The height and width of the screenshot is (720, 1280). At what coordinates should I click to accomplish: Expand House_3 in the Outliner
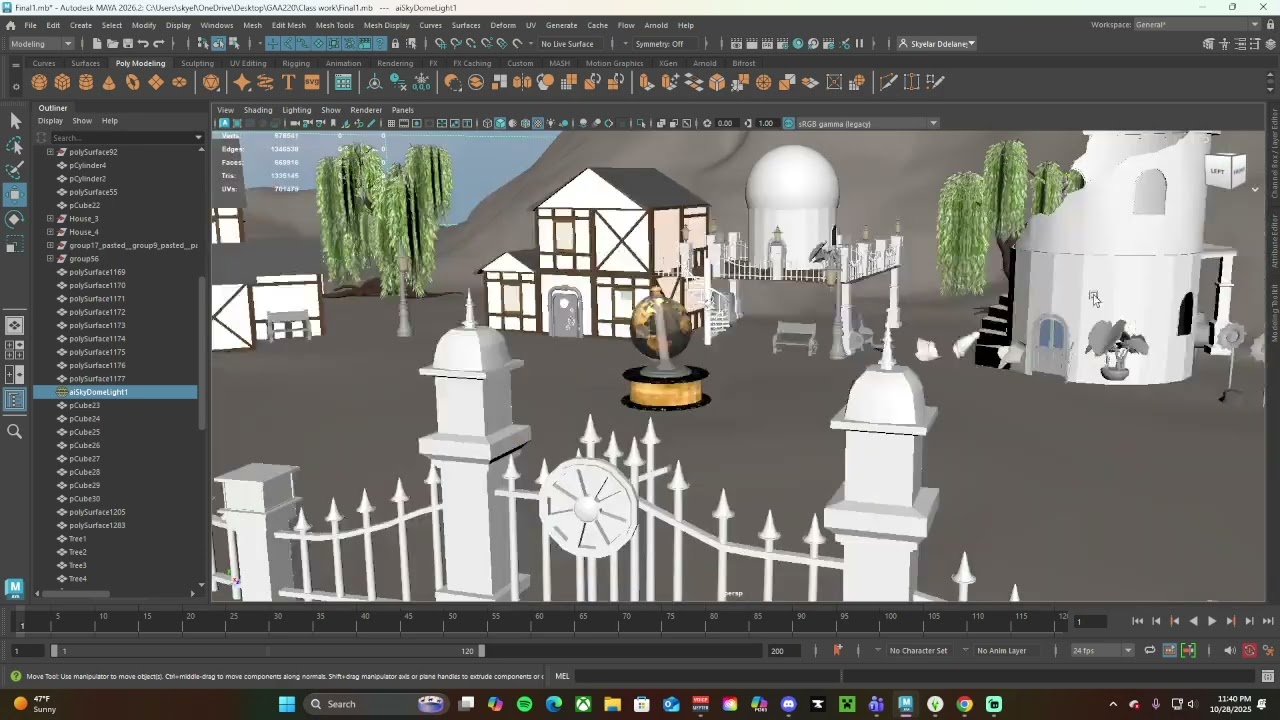click(50, 218)
